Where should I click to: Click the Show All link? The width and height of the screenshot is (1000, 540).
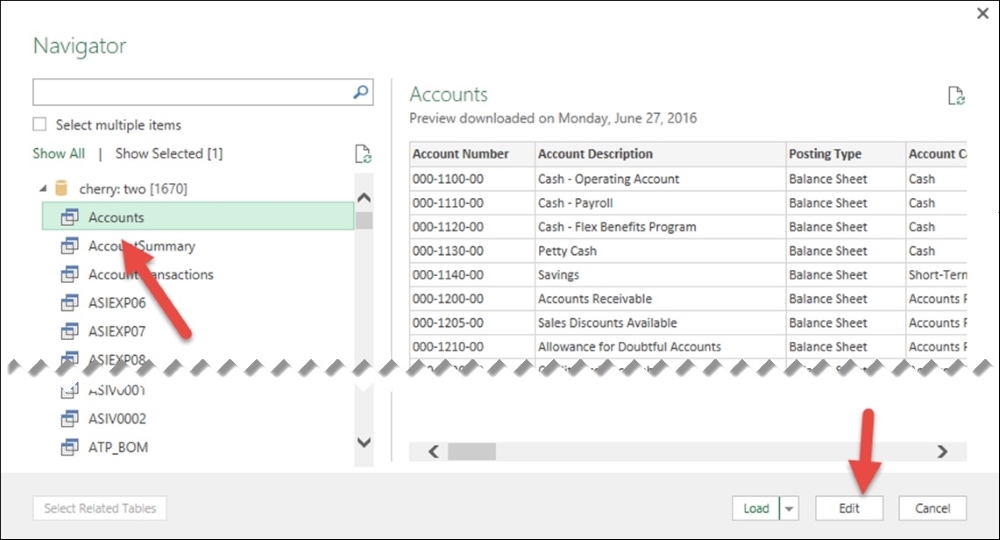point(58,154)
